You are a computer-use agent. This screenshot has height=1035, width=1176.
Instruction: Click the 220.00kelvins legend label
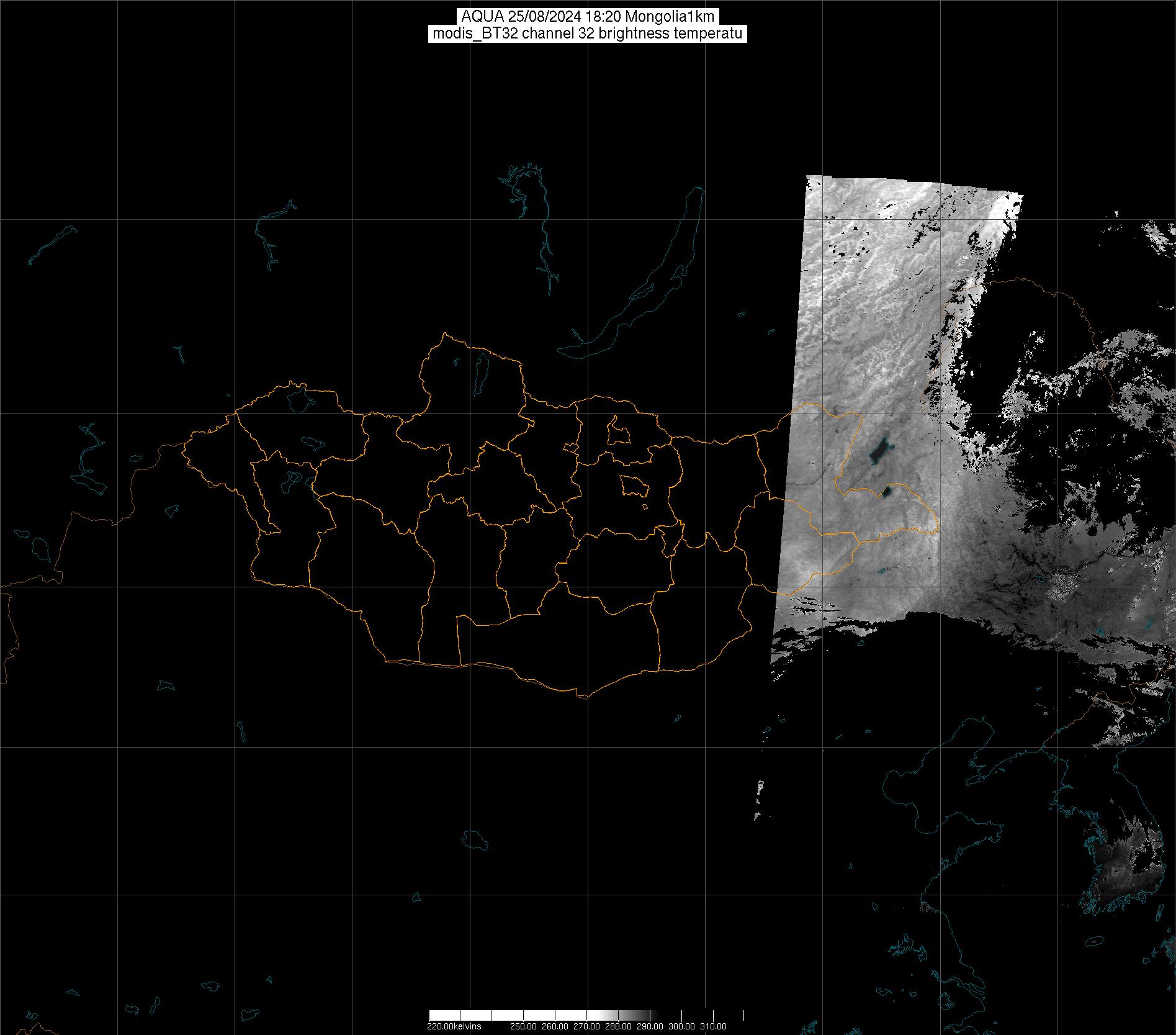point(454,1026)
